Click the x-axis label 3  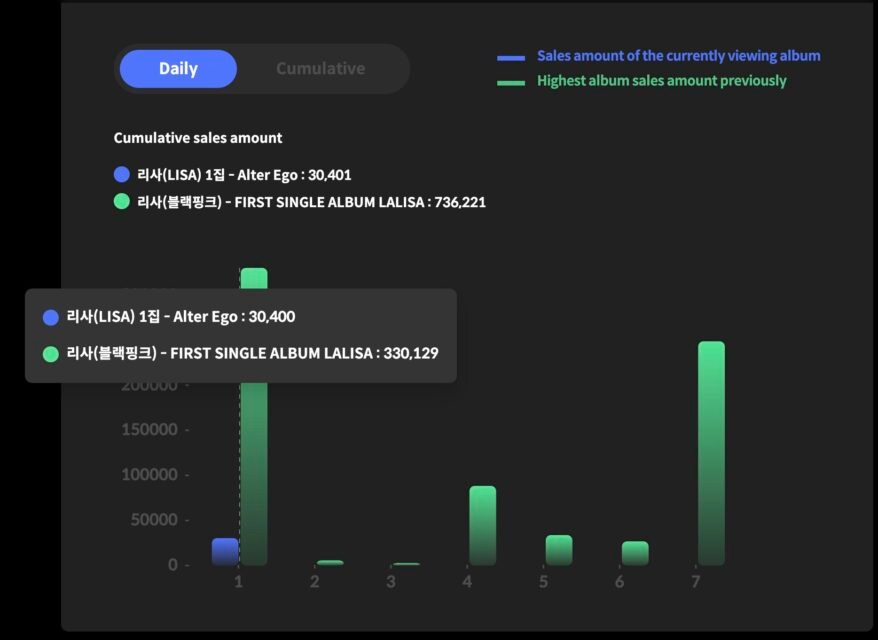tap(391, 582)
